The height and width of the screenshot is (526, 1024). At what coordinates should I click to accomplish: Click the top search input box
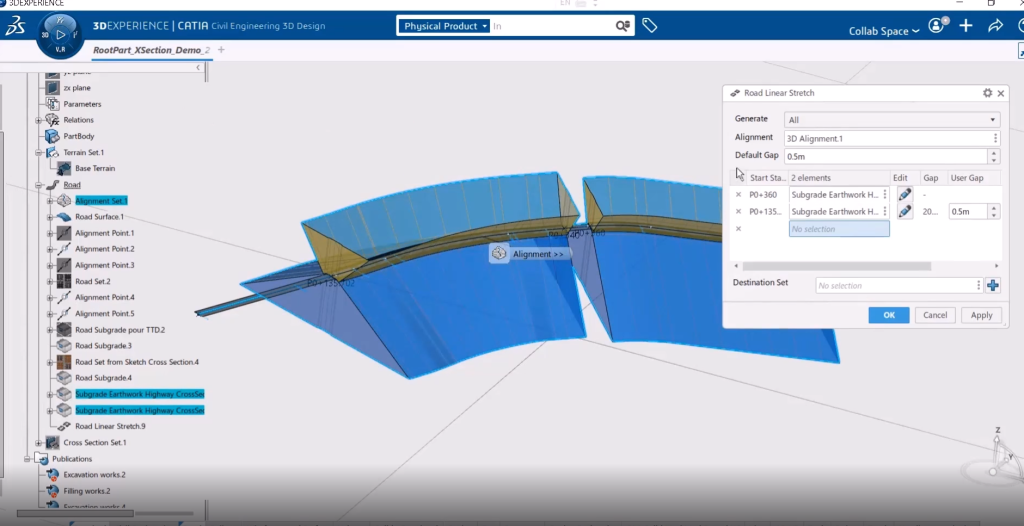552,26
